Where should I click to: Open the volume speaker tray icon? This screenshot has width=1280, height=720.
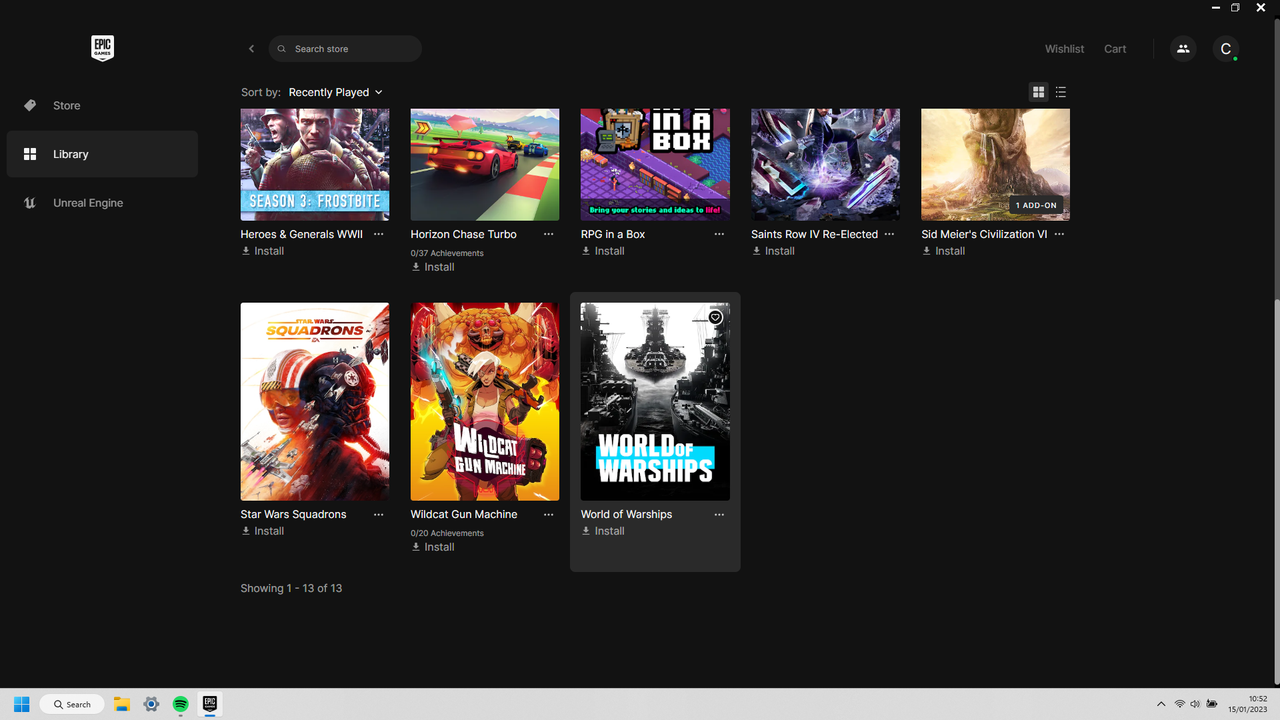[1195, 704]
